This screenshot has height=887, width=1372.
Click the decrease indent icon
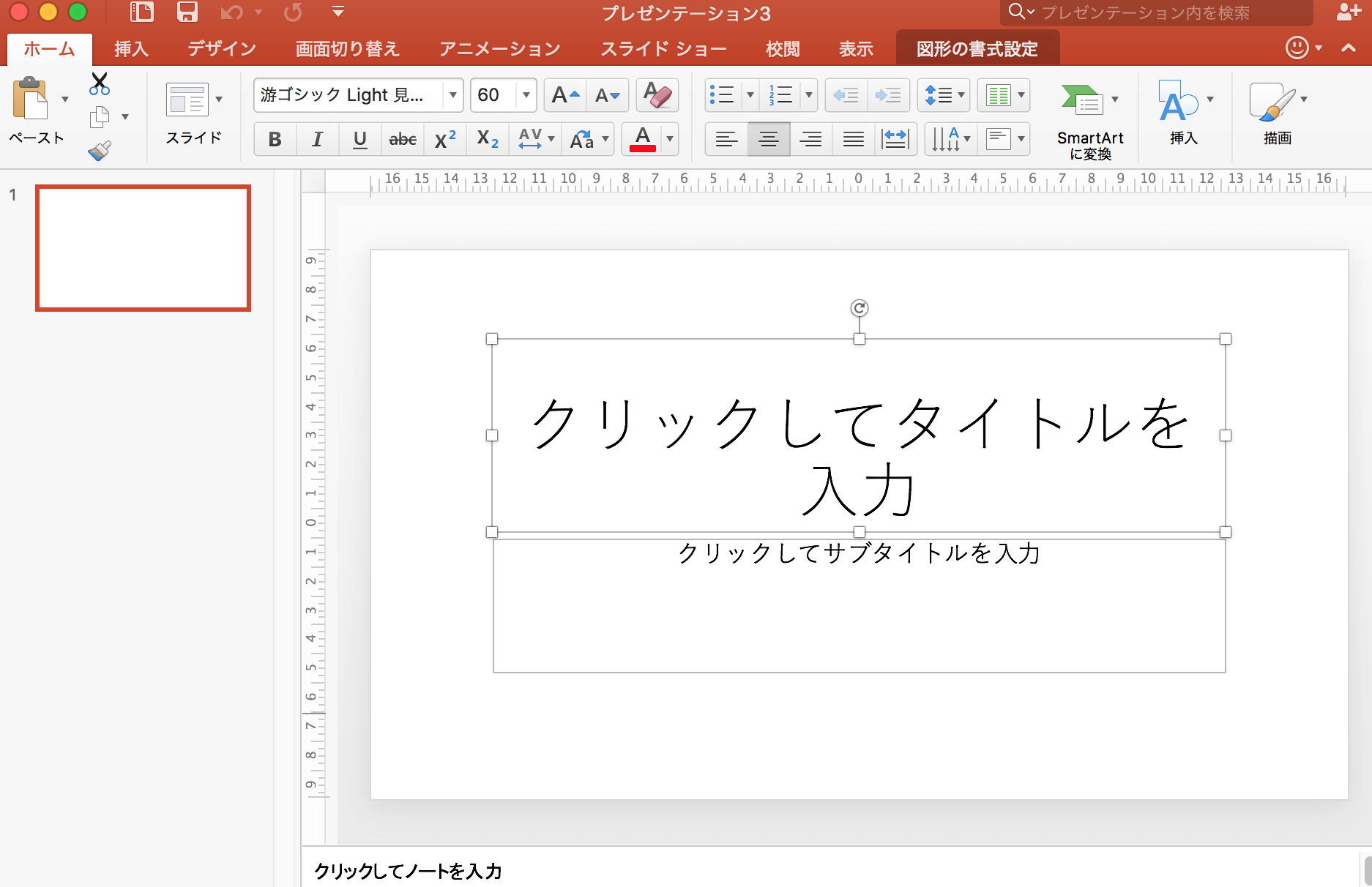pos(846,95)
